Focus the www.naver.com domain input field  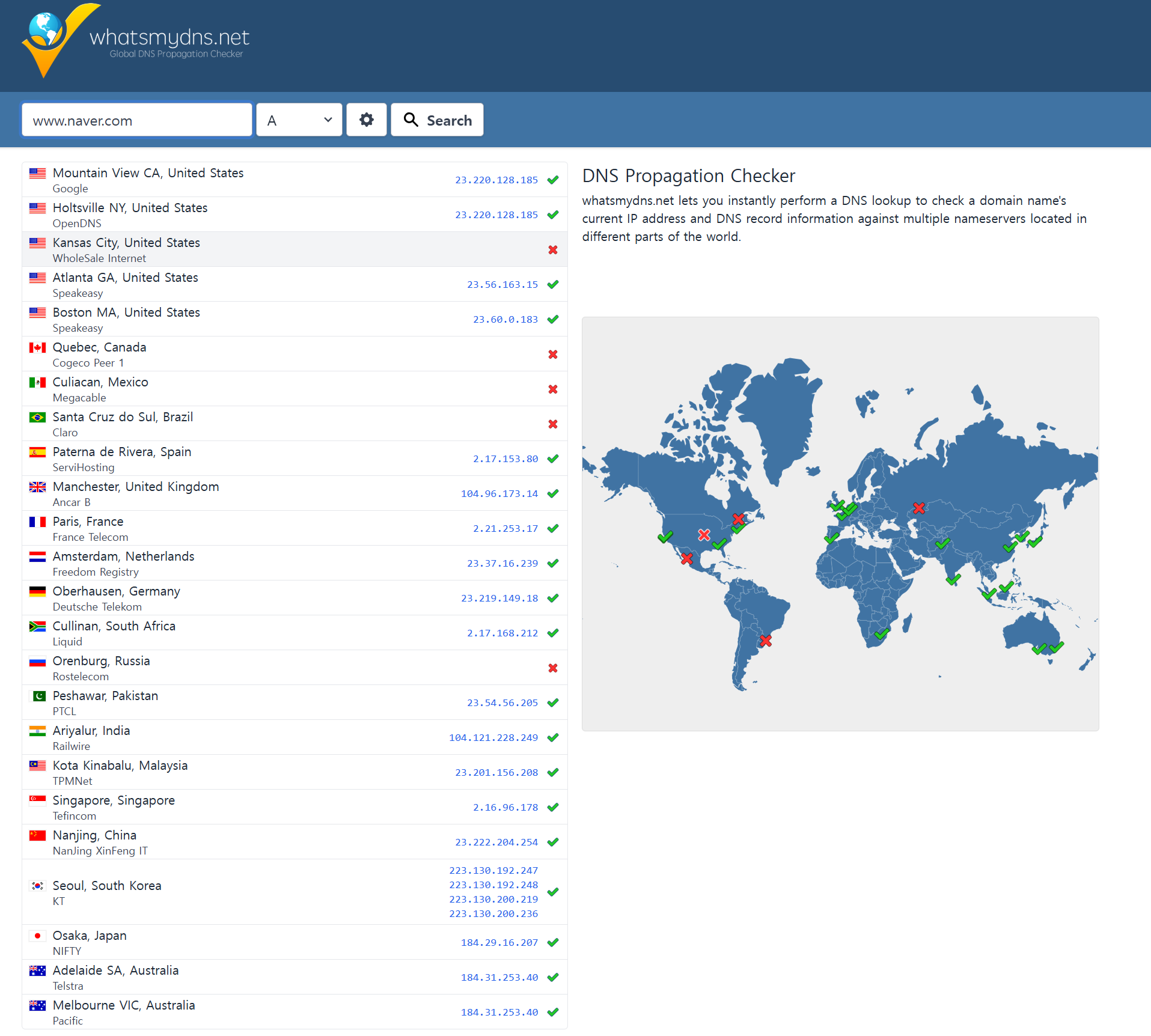137,120
